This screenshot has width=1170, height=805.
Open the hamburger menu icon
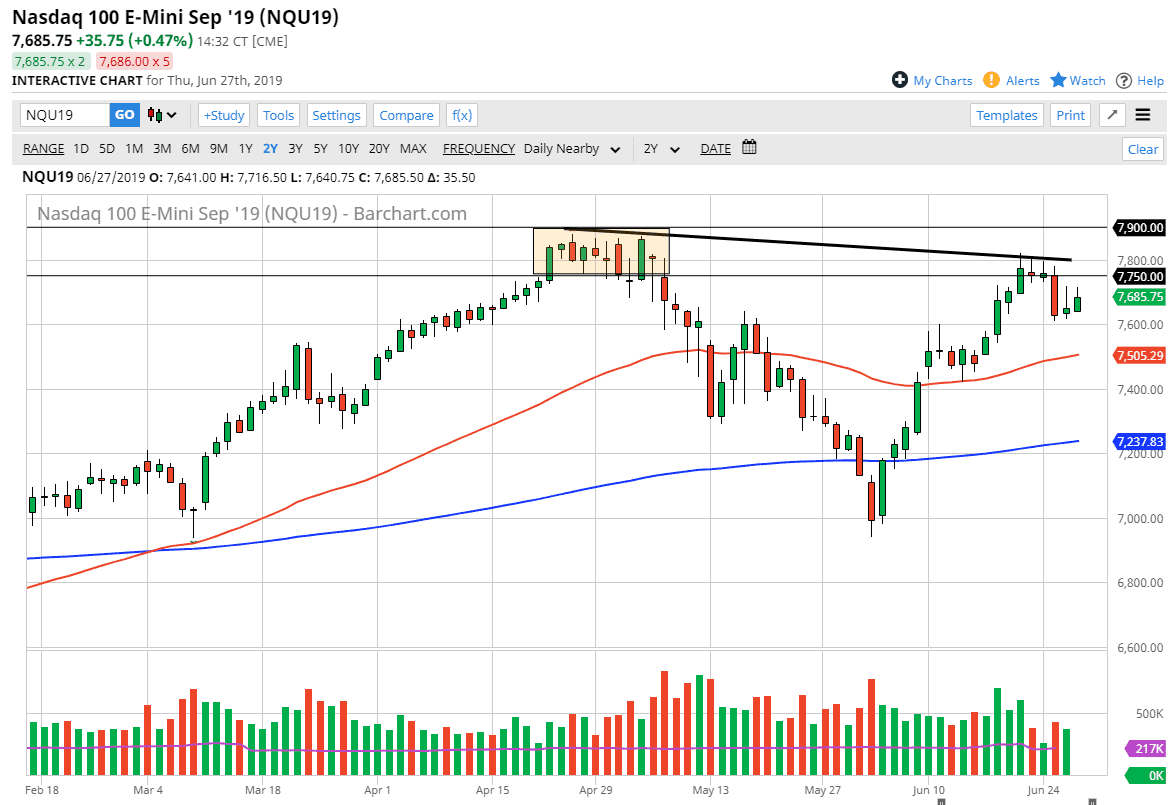1142,114
